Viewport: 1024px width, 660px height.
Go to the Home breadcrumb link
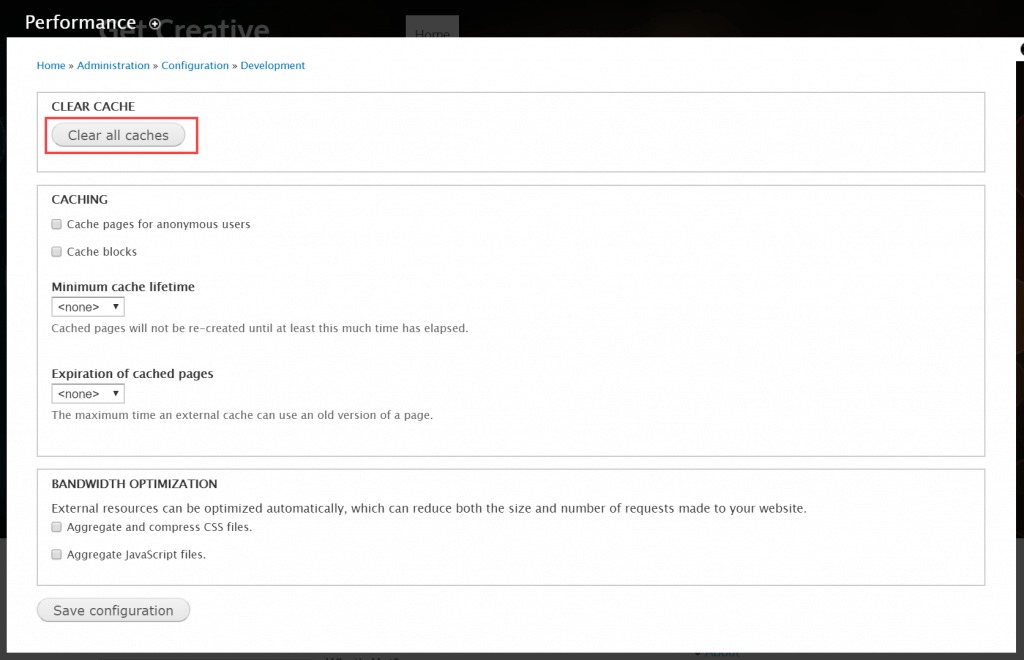point(51,65)
